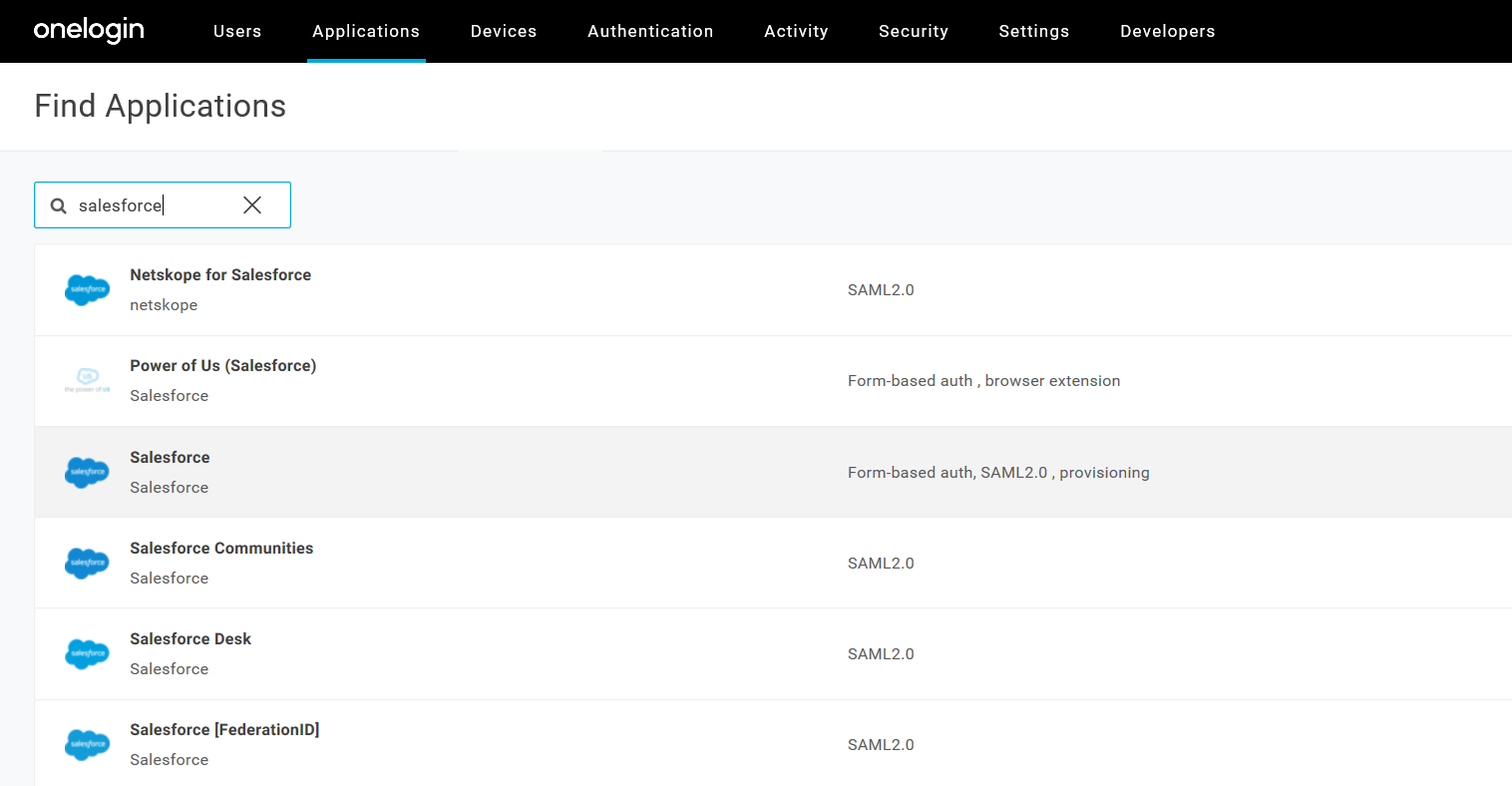This screenshot has height=786, width=1512.
Task: Click the 'netskope' vendor label
Action: click(164, 304)
